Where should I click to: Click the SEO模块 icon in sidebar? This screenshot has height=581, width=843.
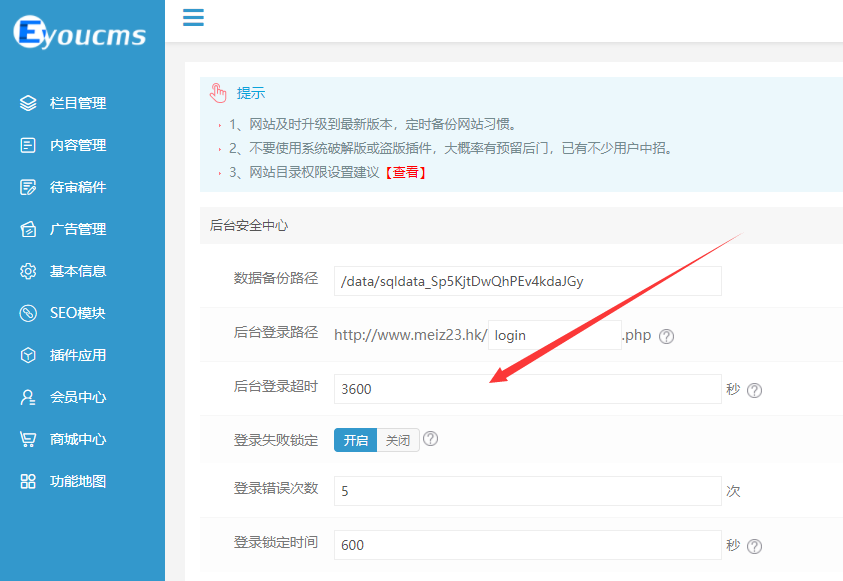pyautogui.click(x=28, y=313)
